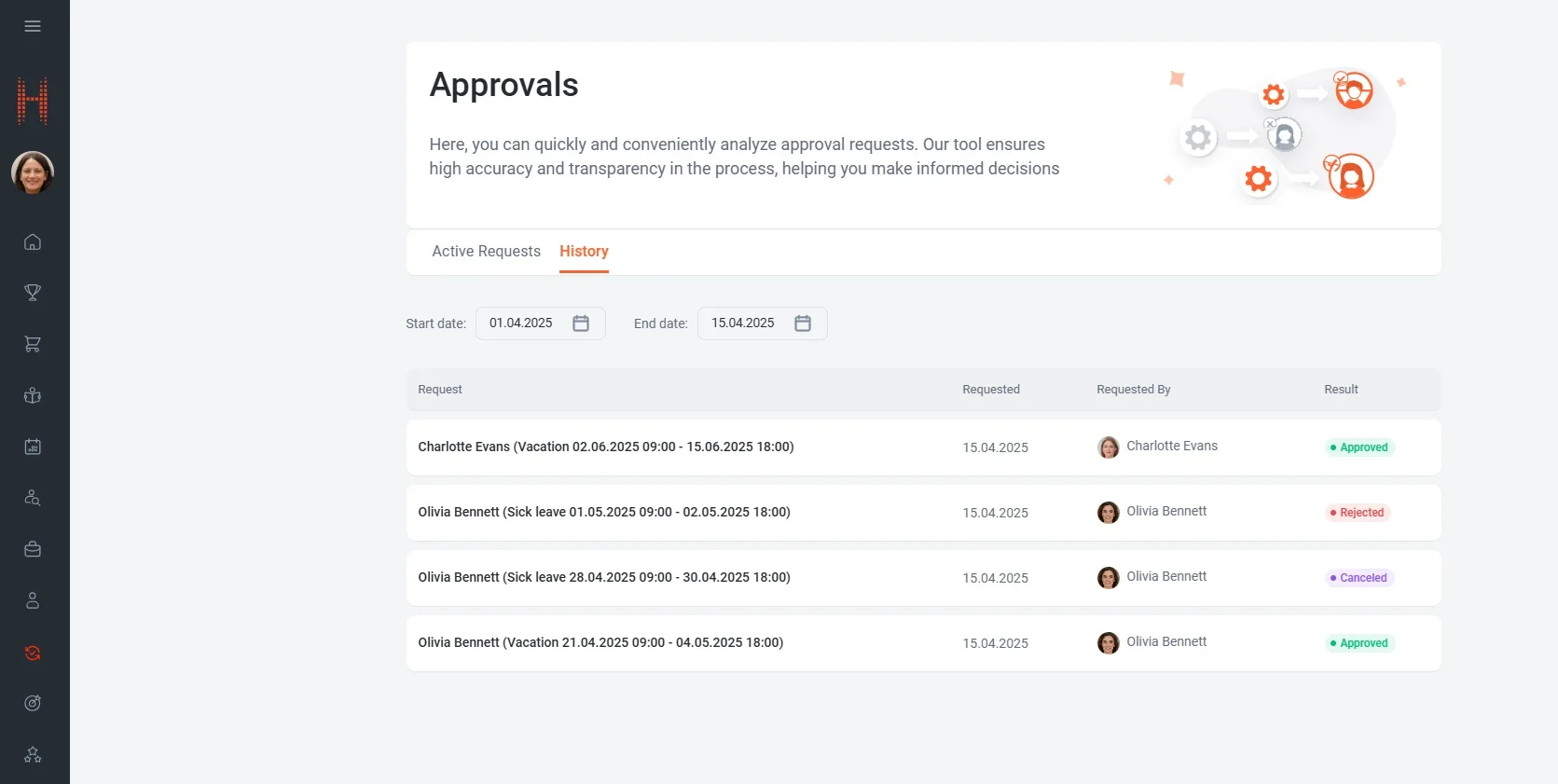Click the H company logo

click(x=33, y=101)
